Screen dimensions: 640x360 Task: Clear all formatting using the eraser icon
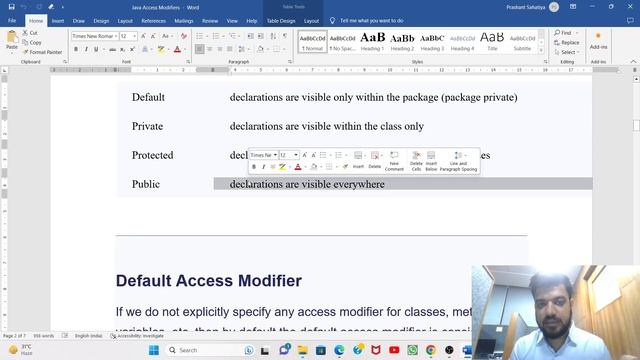[x=184, y=36]
